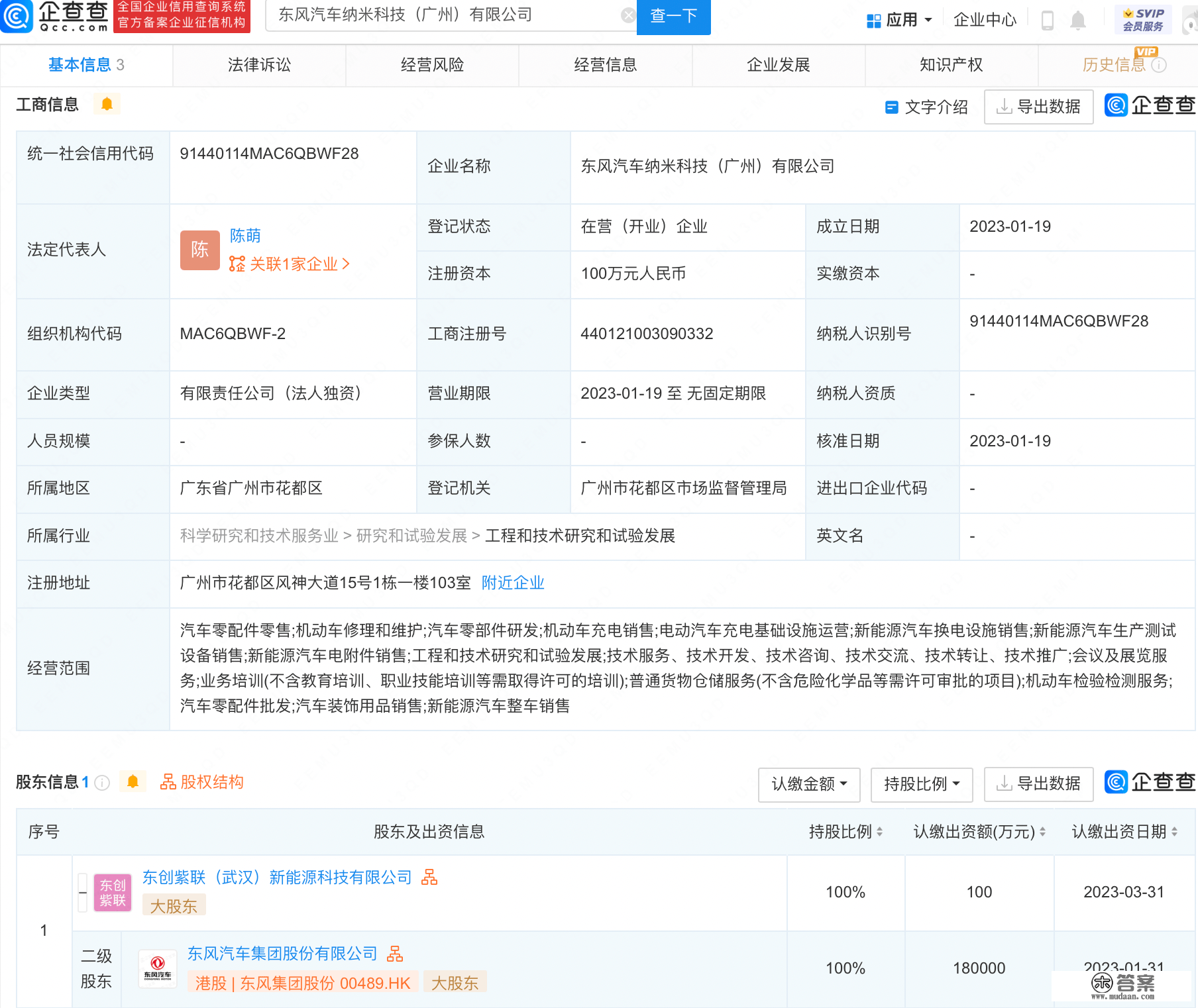This screenshot has height=1008, width=1198.
Task: Switch to the 经营信息 tab
Action: tap(605, 65)
